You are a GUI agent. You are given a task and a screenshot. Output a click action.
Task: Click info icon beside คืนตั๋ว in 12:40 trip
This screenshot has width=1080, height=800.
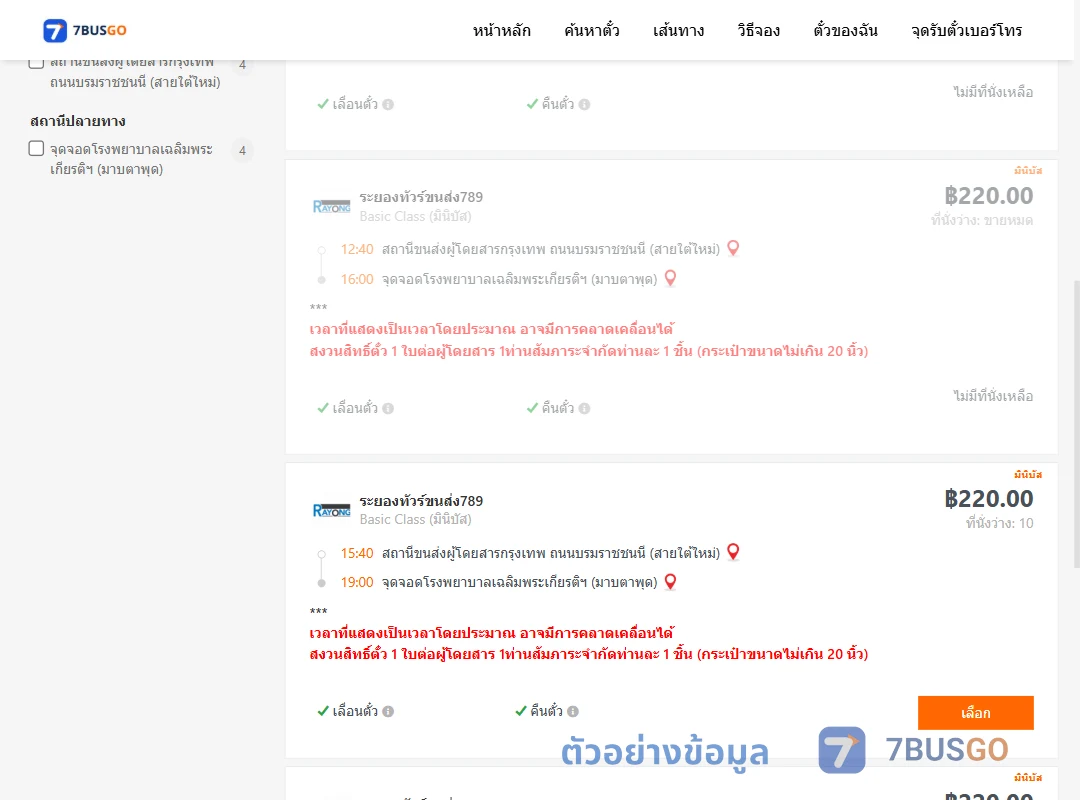click(x=585, y=409)
